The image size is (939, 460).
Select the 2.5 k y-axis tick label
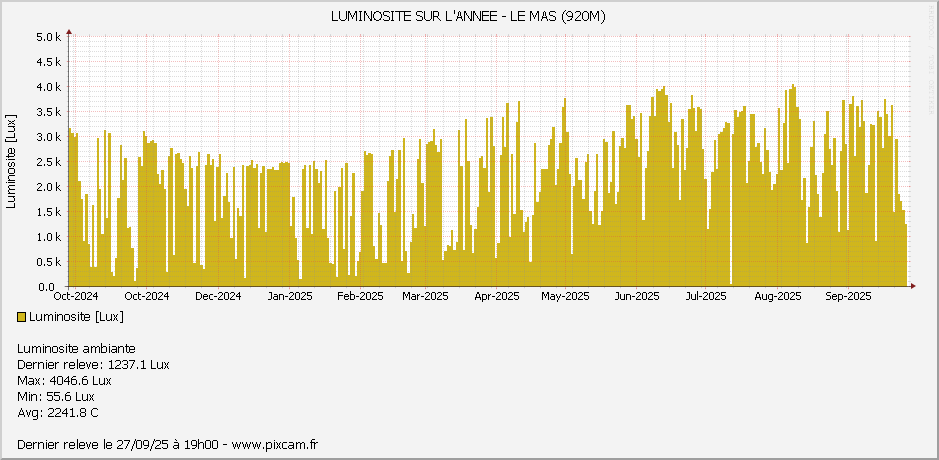[49, 162]
